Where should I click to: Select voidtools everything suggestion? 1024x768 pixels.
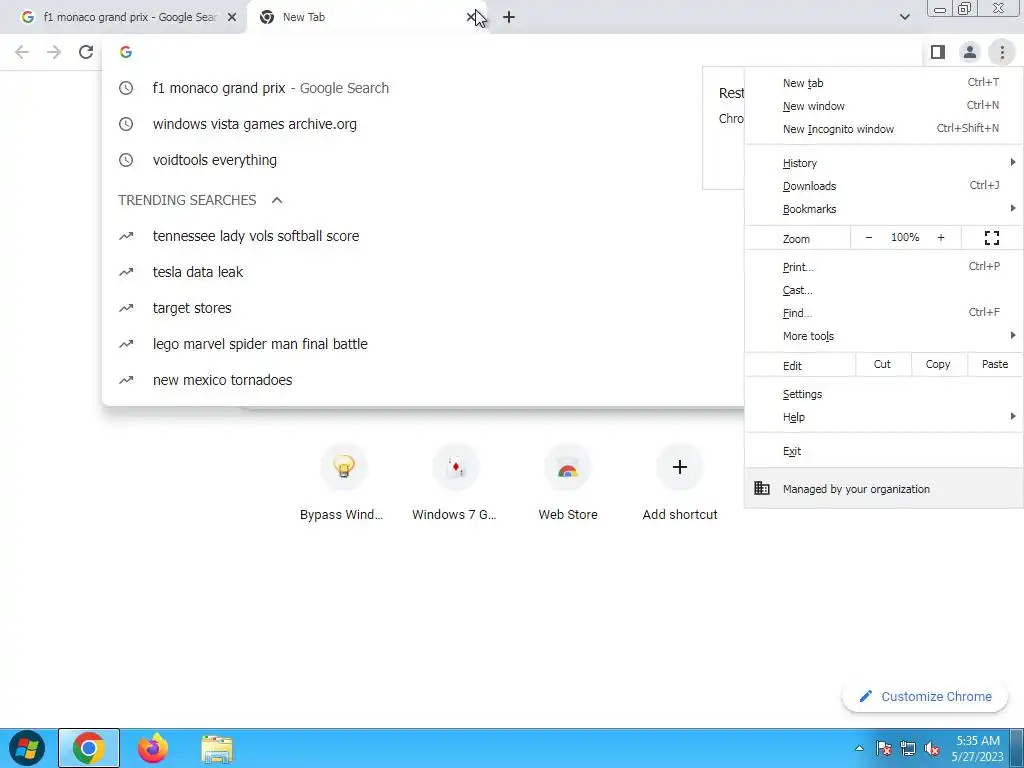pyautogui.click(x=423, y=160)
